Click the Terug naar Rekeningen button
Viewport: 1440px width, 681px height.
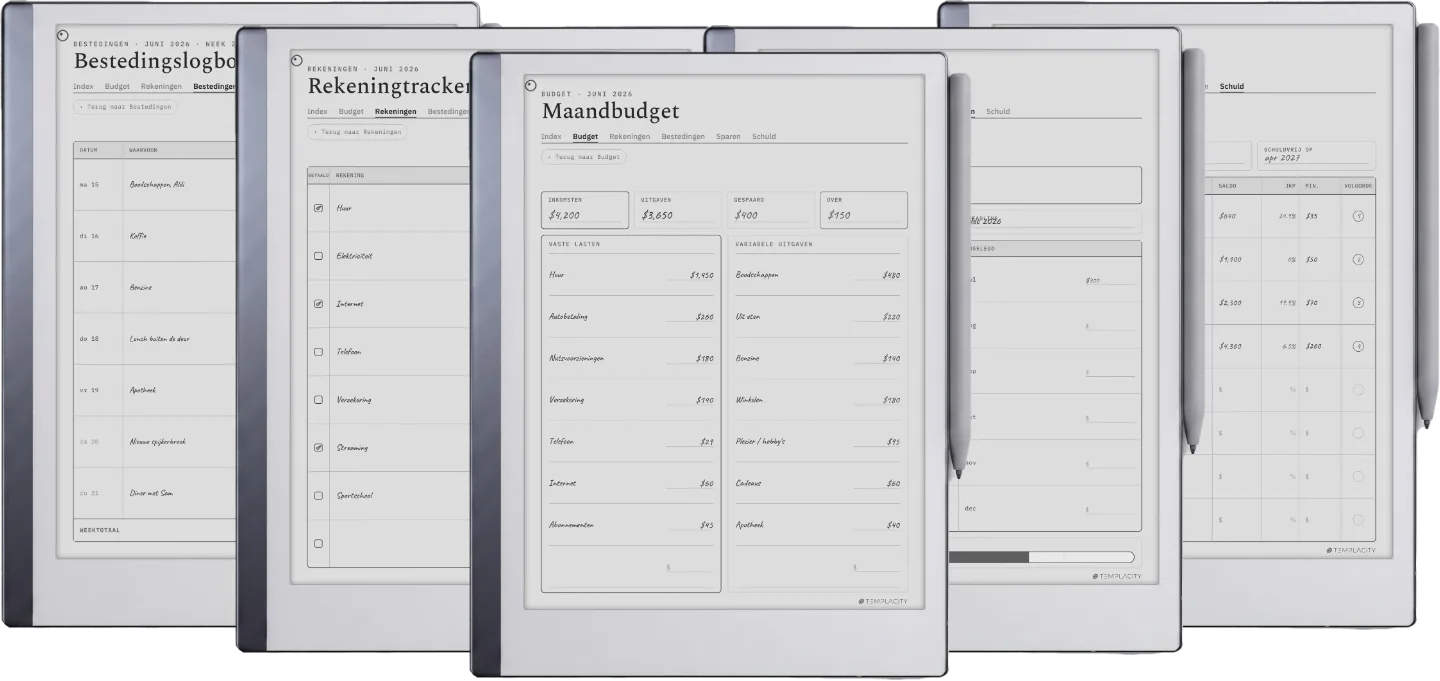pyautogui.click(x=357, y=132)
